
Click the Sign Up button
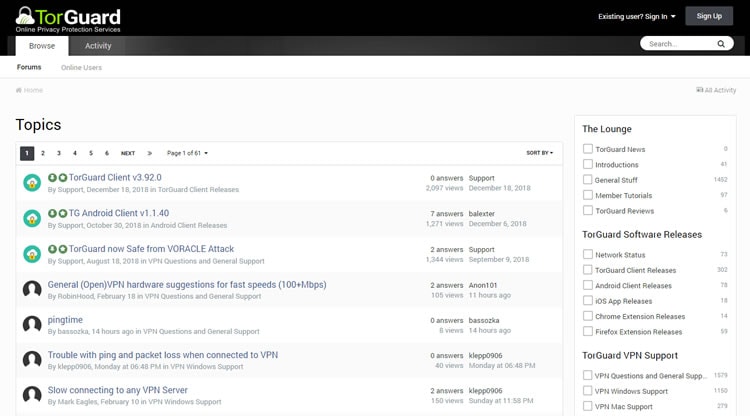709,16
